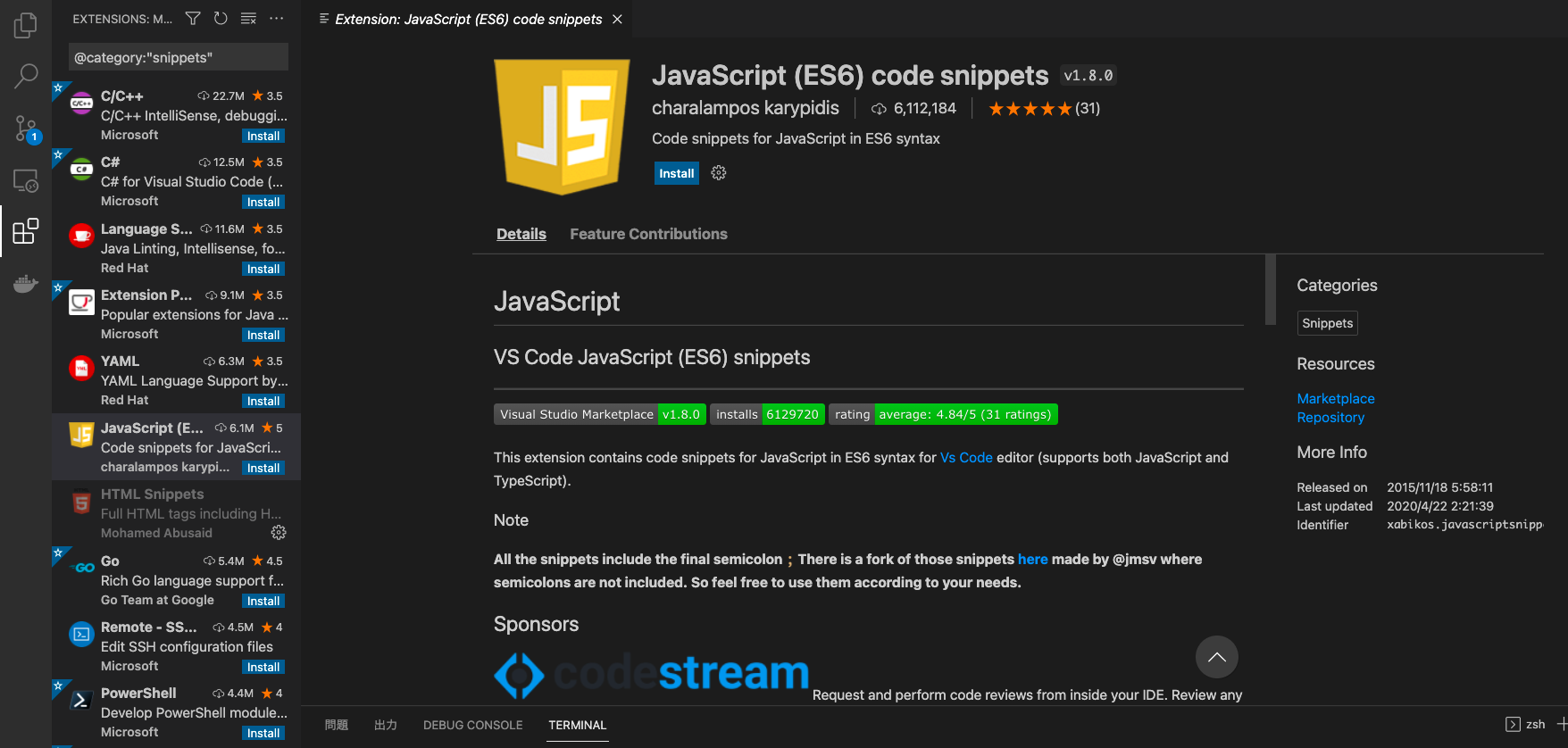Click the Snippets category tag
This screenshot has width=1568, height=748.
coord(1327,323)
